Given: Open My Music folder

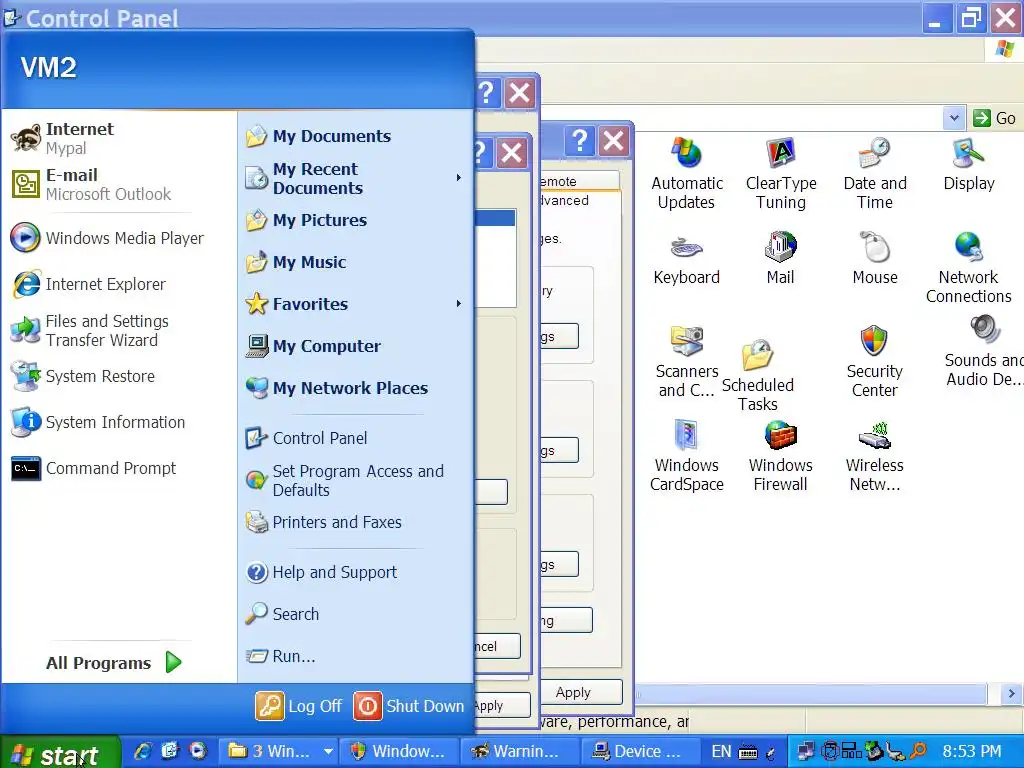Looking at the screenshot, I should 355,262.
